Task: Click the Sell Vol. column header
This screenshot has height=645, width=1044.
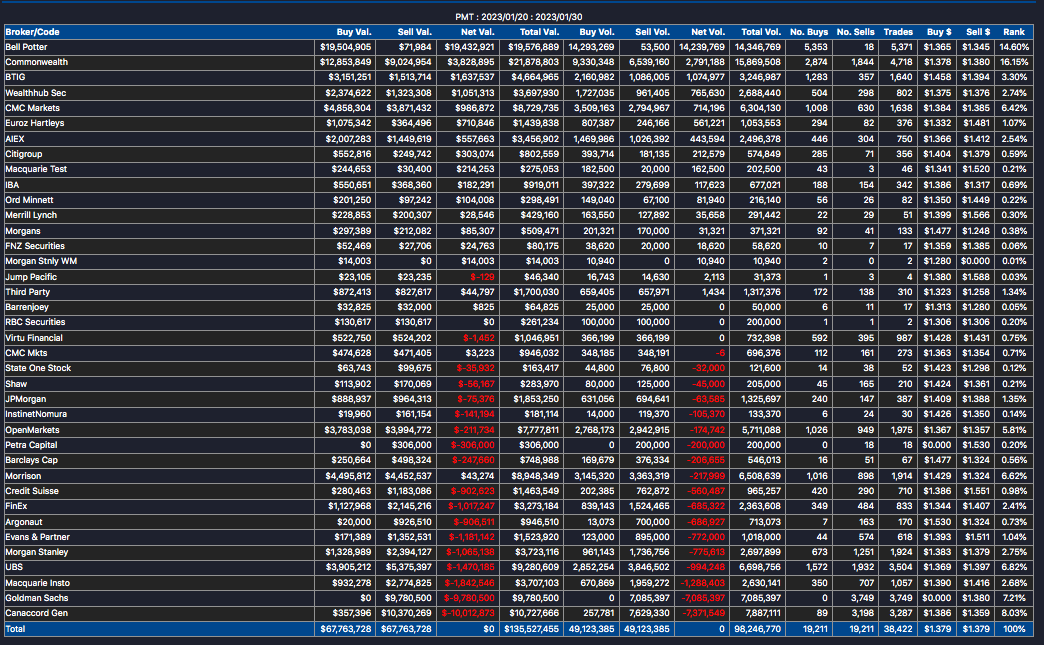Action: click(x=652, y=32)
